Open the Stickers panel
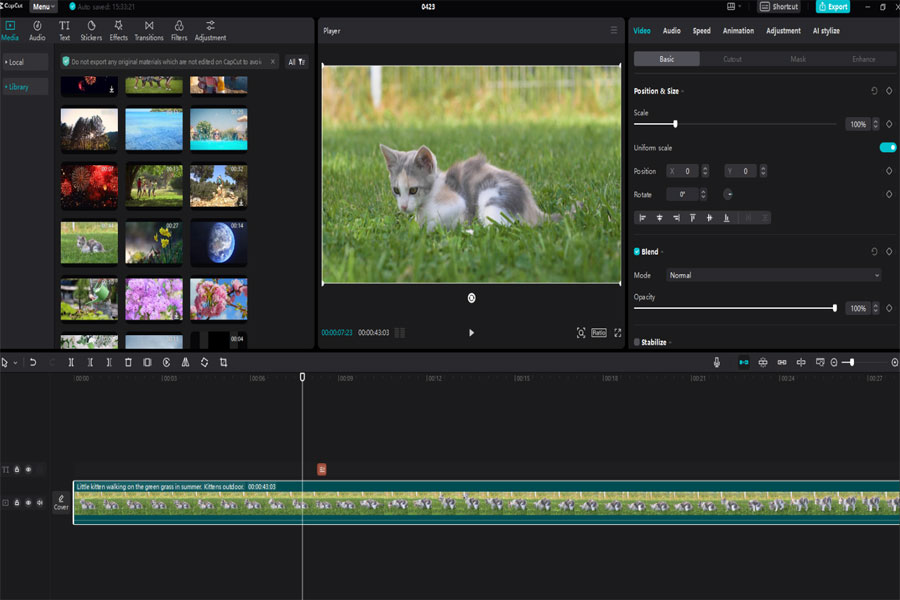Screen dimensions: 900x600 tap(91, 31)
